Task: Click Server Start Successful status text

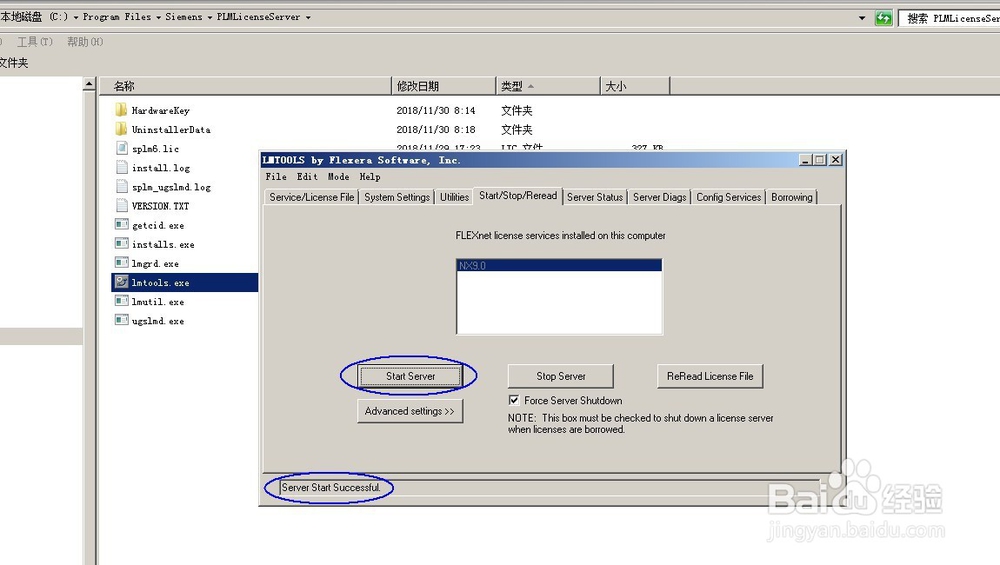Action: [330, 487]
